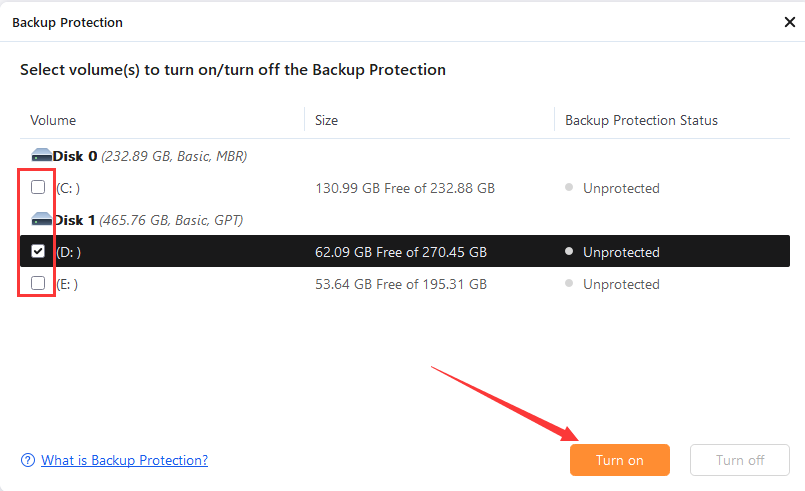
Task: Click the status dot for volume D:
Action: 569,252
